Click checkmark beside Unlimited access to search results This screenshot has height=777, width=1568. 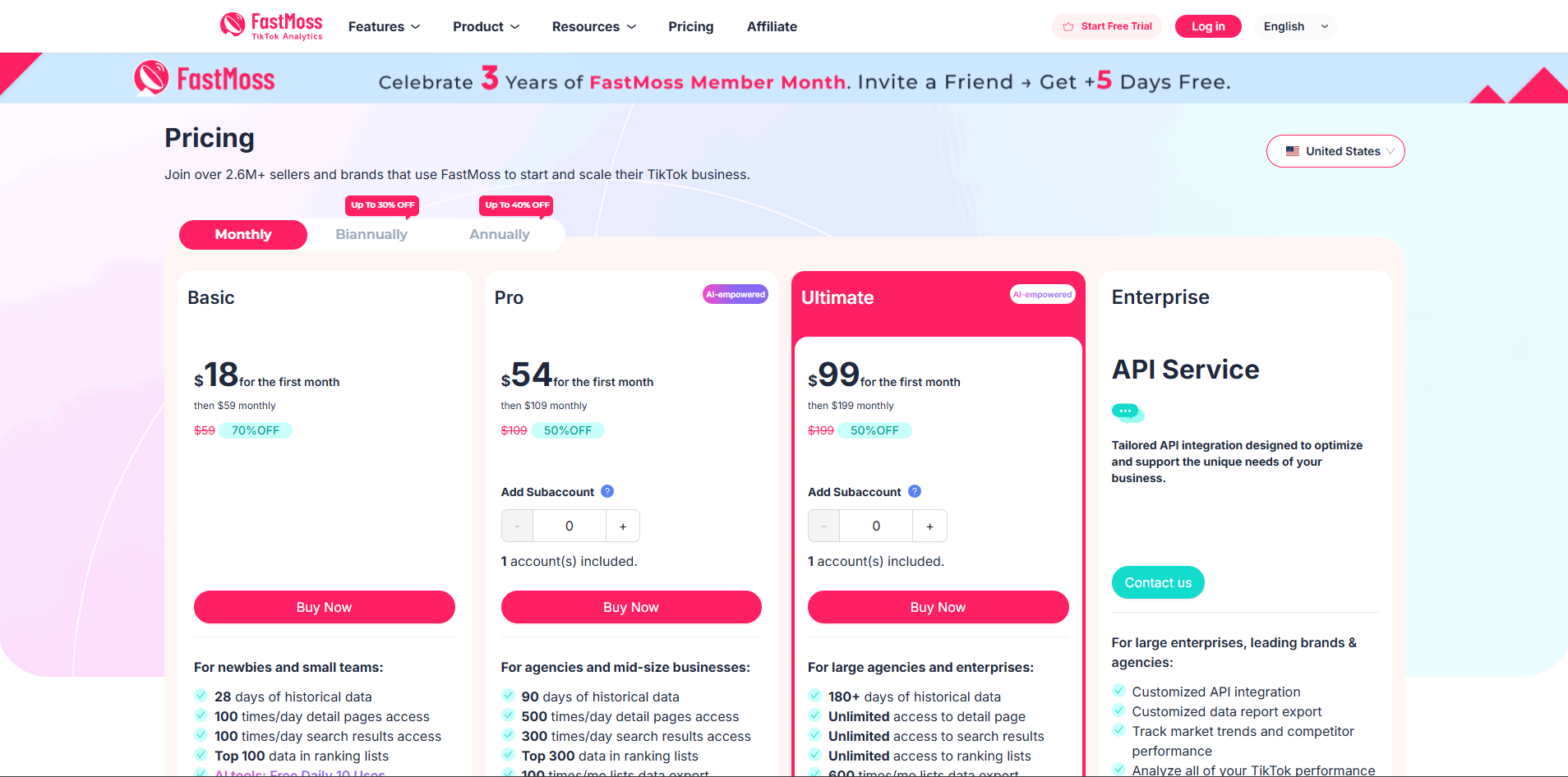(814, 735)
